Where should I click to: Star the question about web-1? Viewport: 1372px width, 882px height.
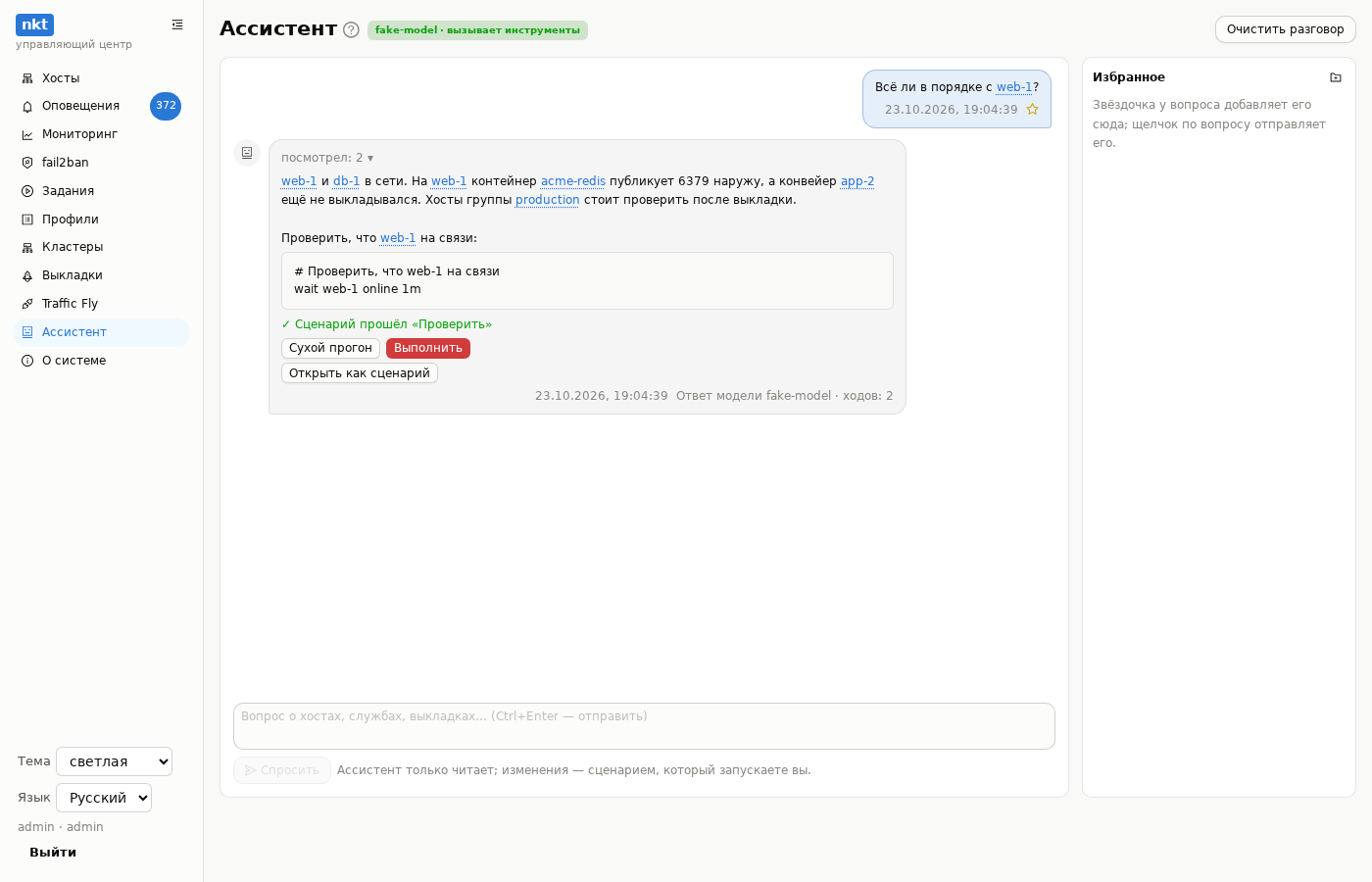1032,110
